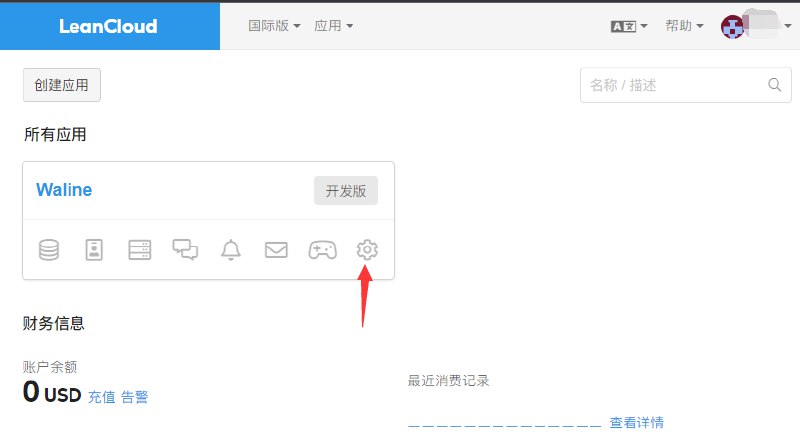Expand the 应用 dropdown menu
The width and height of the screenshot is (800, 448).
[x=333, y=26]
